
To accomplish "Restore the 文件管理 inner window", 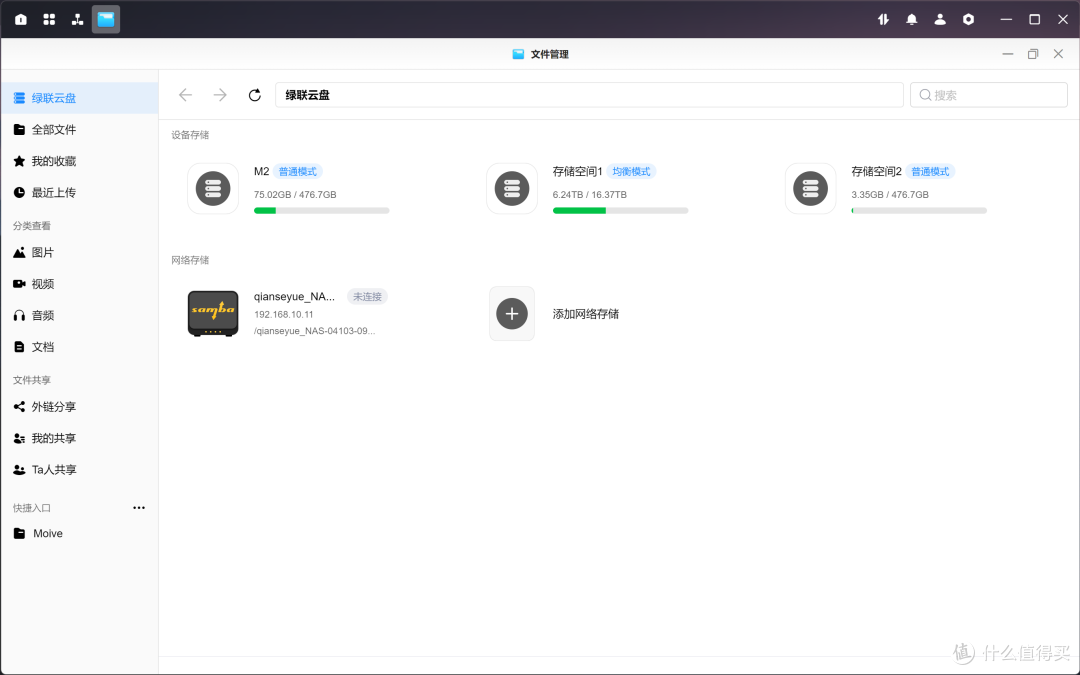I will pos(1032,54).
